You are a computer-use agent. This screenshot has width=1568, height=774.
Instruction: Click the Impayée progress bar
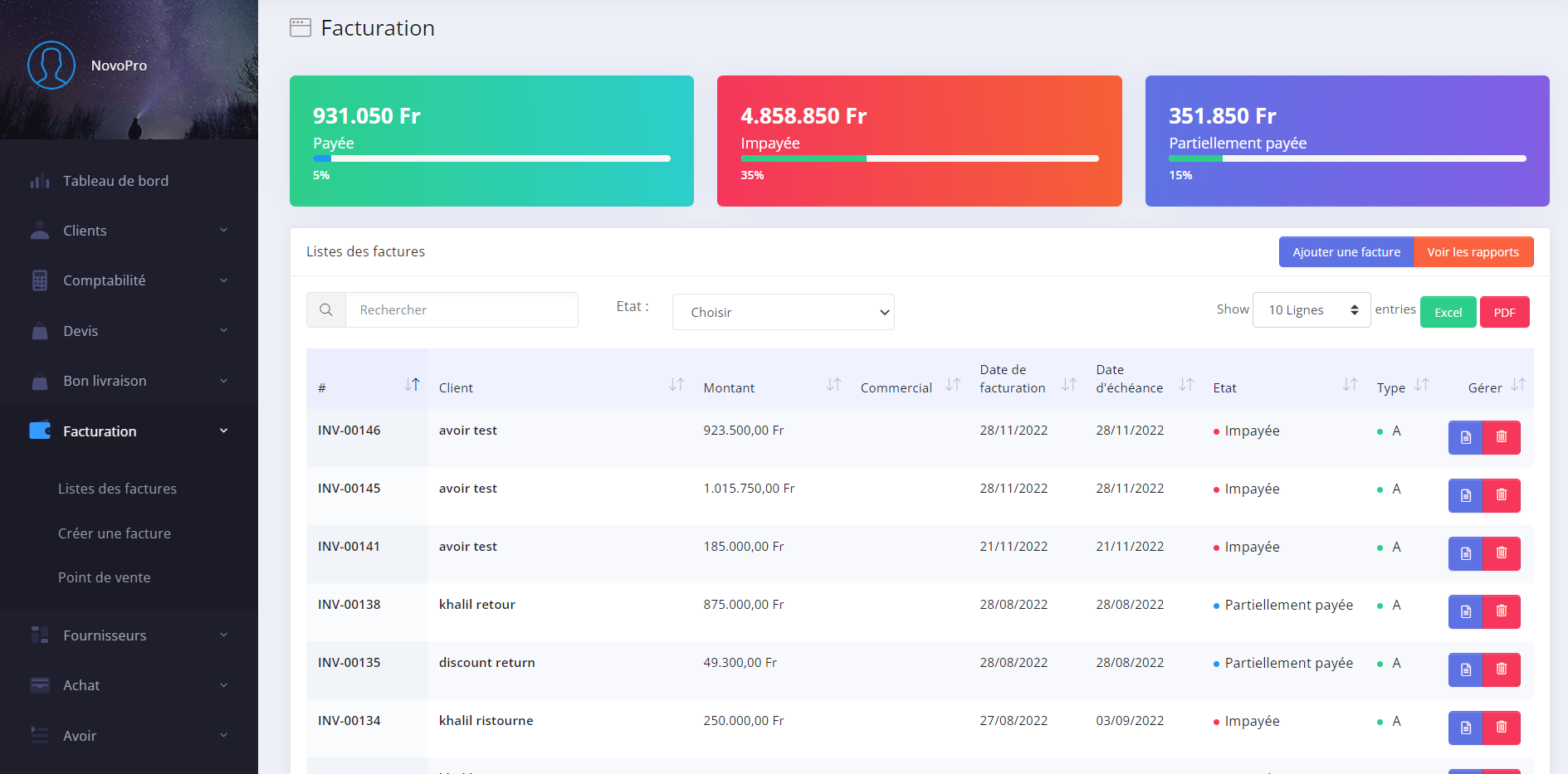coord(919,158)
